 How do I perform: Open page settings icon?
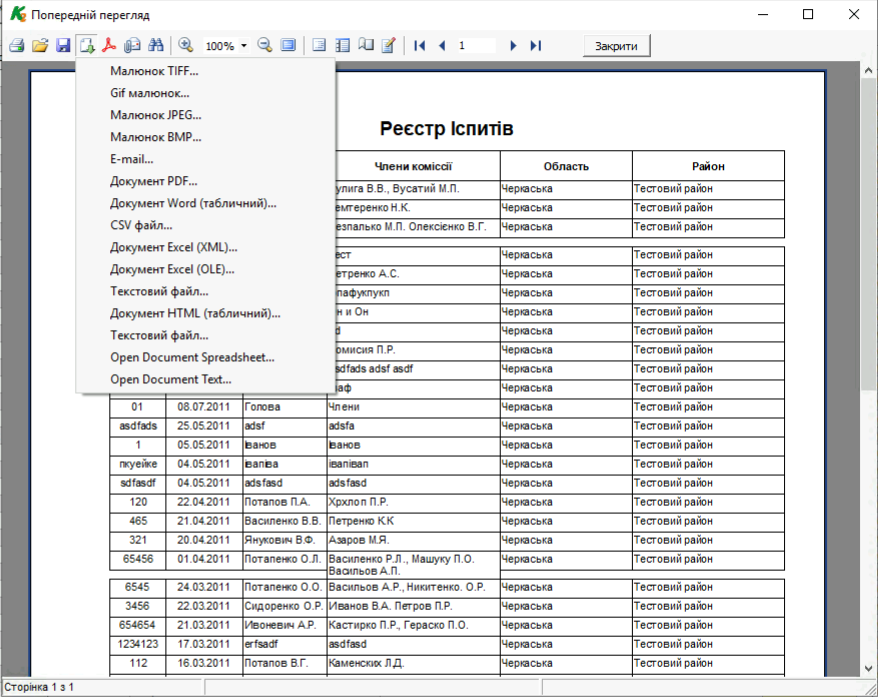366,45
